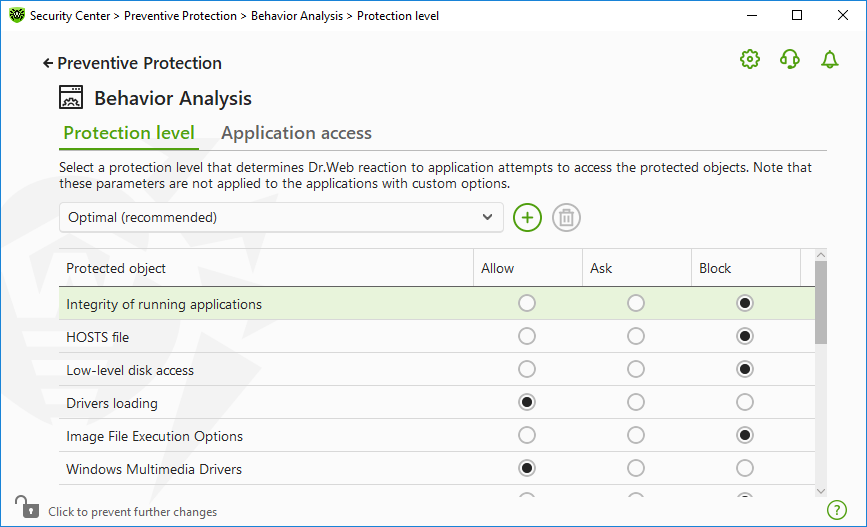Set HOSTS file to Ask

pyautogui.click(x=635, y=336)
